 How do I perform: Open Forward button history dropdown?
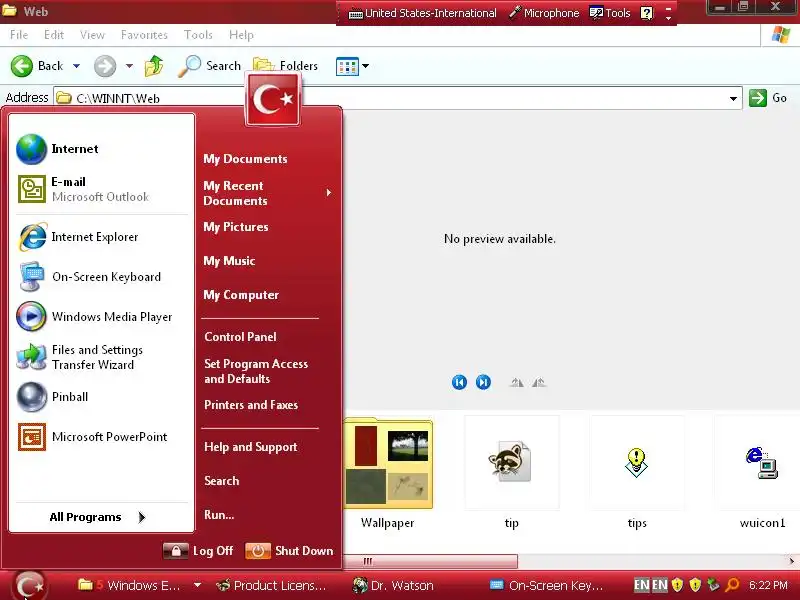(x=129, y=66)
